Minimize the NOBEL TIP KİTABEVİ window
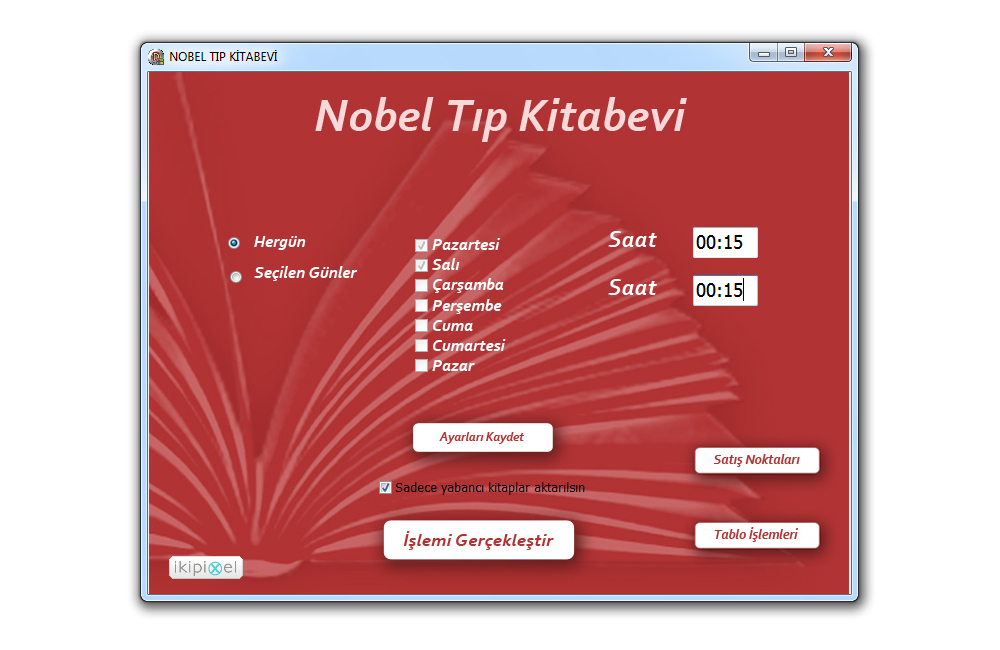This screenshot has height=650, width=1000. pyautogui.click(x=763, y=53)
